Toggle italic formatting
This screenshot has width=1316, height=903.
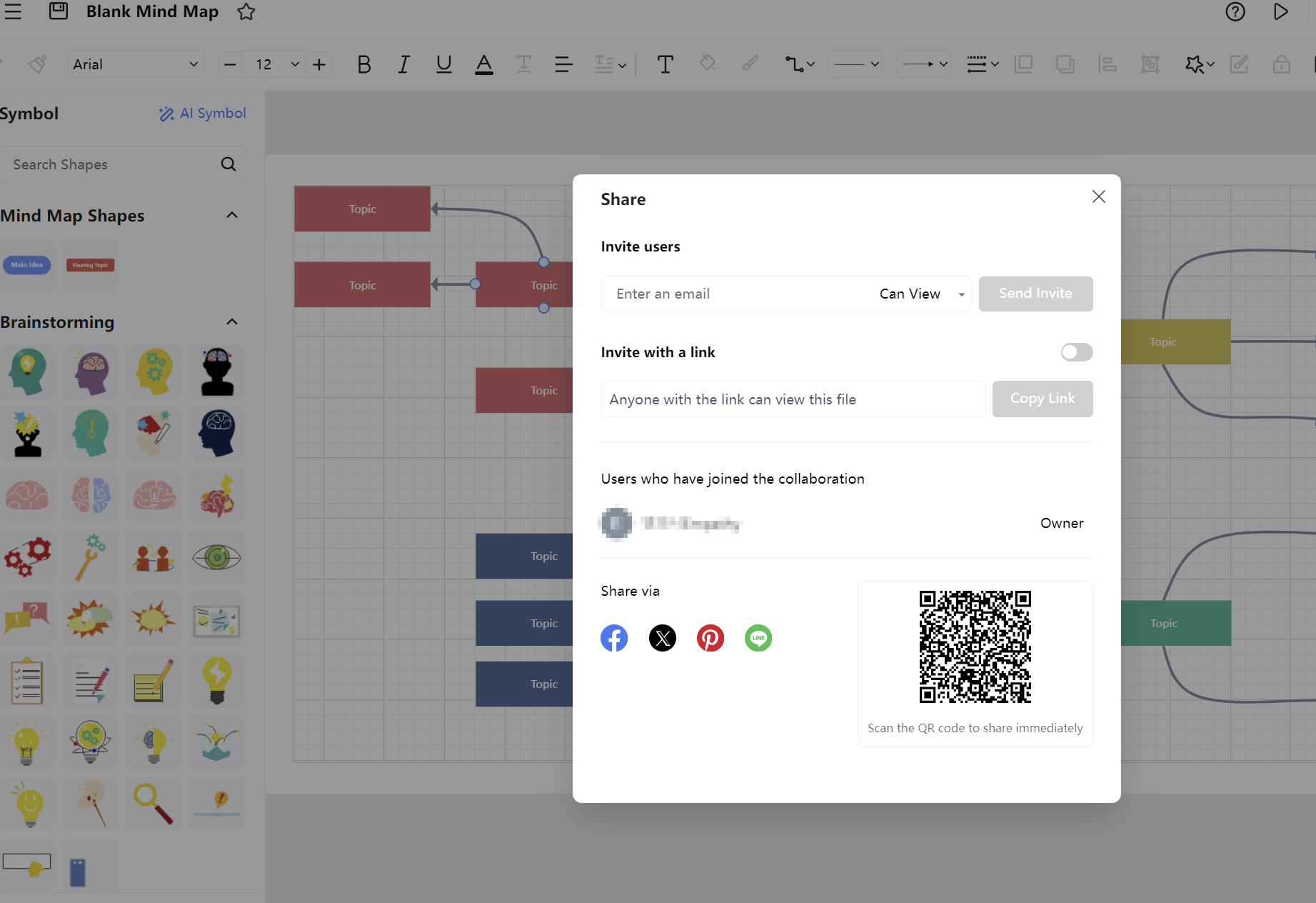coord(404,64)
